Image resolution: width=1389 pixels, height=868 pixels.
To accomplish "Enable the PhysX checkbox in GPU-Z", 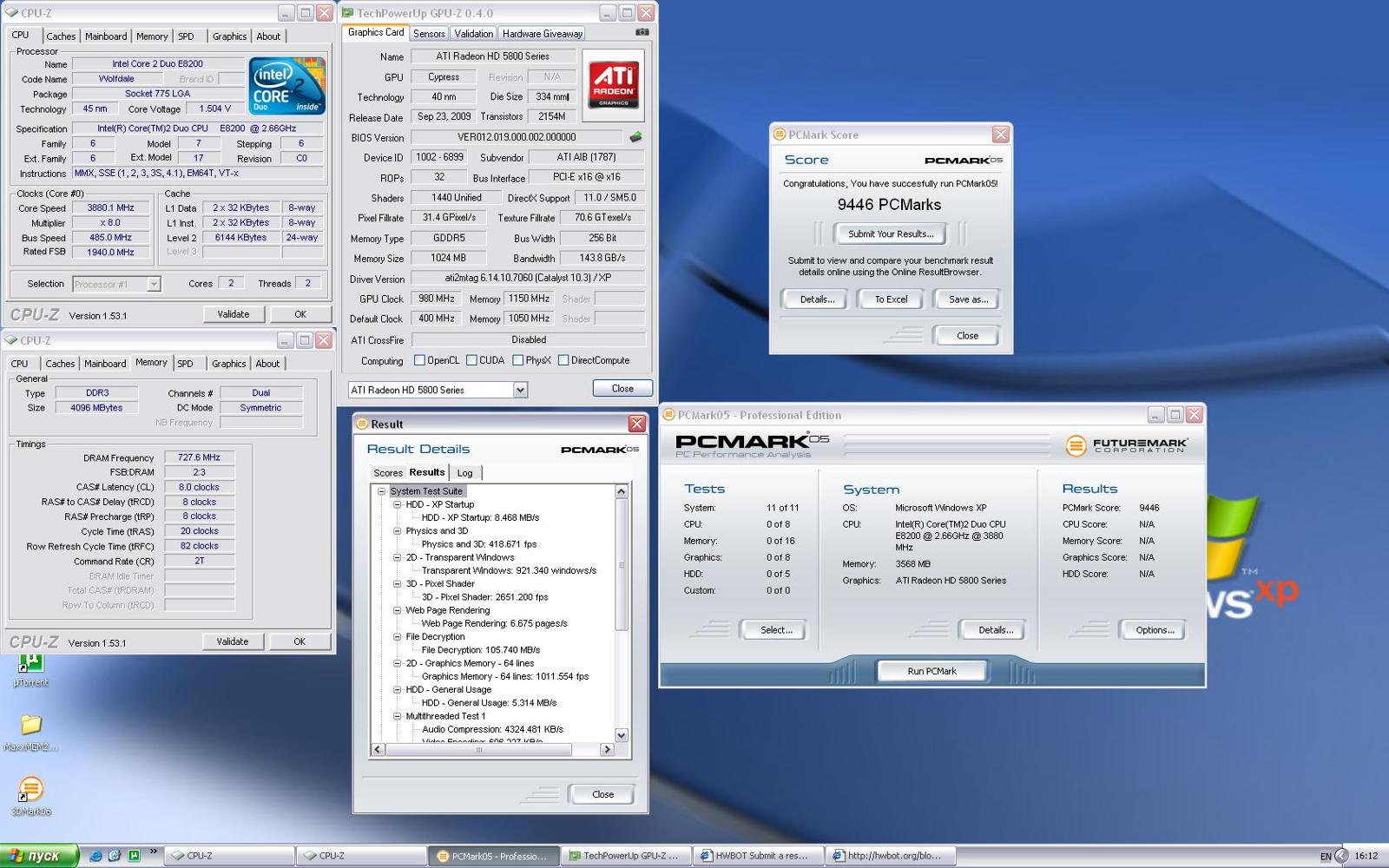I will tap(517, 360).
